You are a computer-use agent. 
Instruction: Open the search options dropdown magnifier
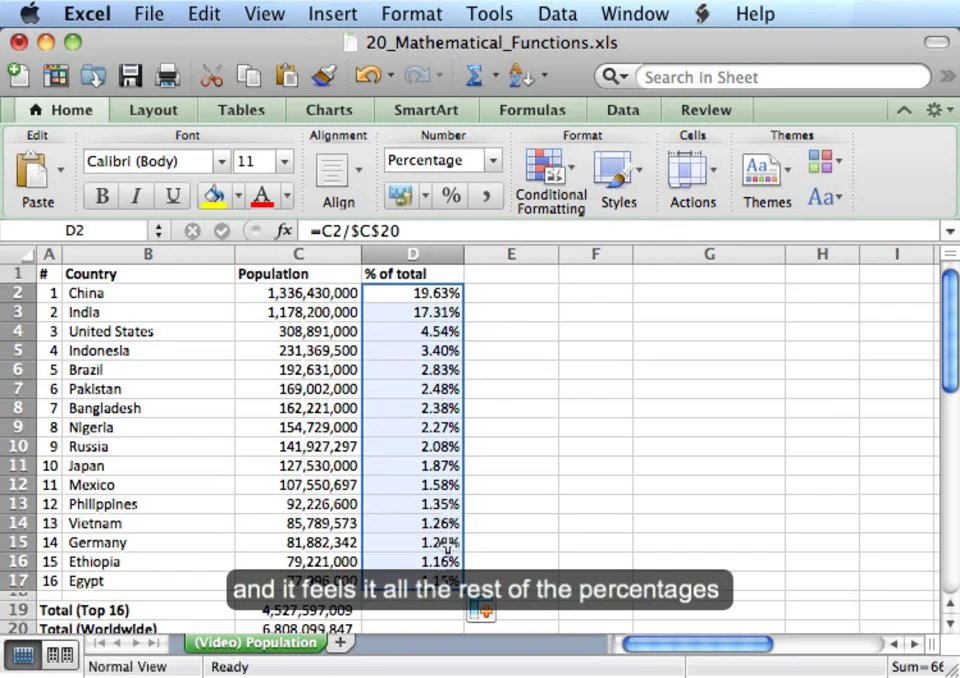615,77
